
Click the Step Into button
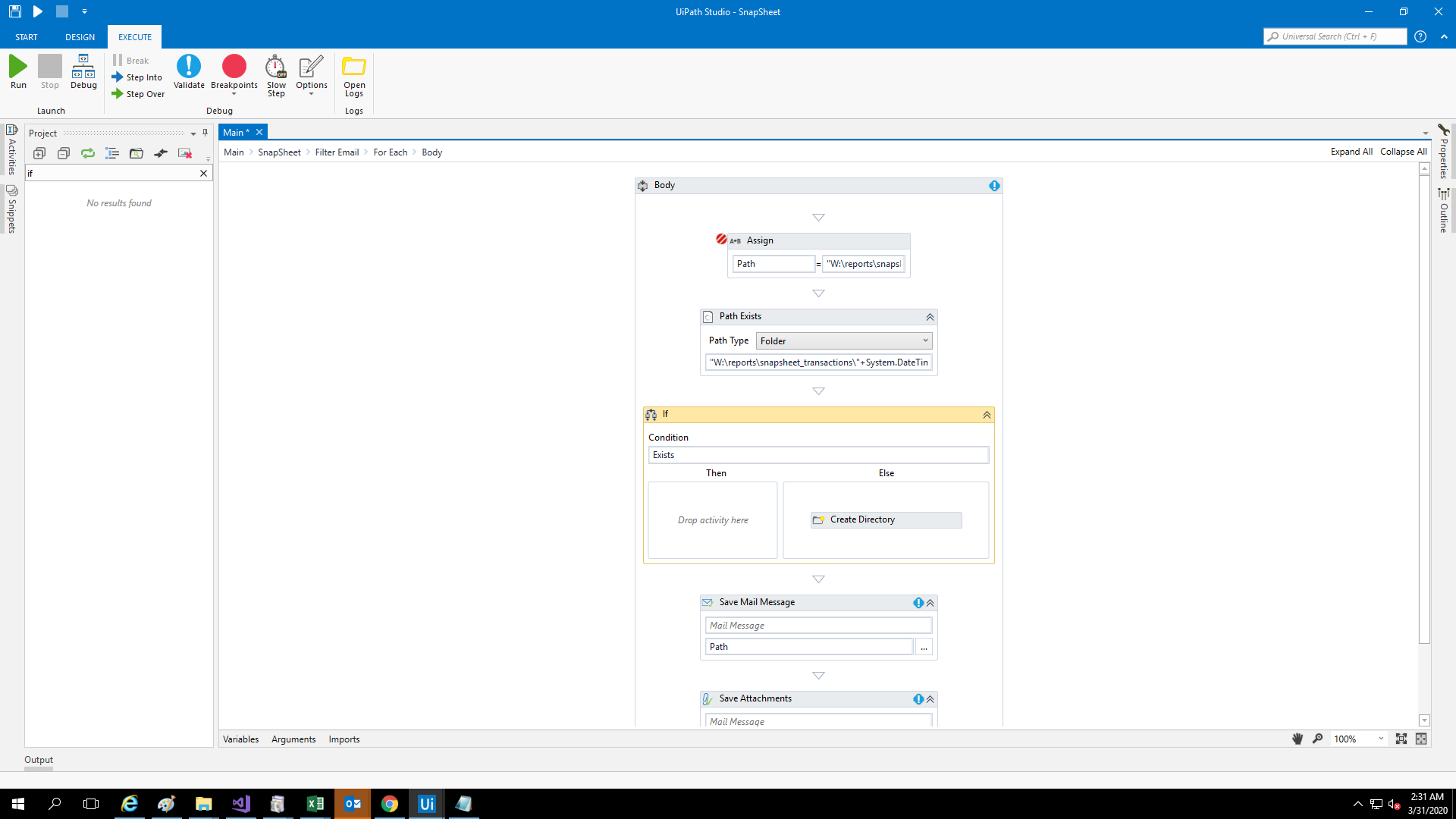[137, 77]
